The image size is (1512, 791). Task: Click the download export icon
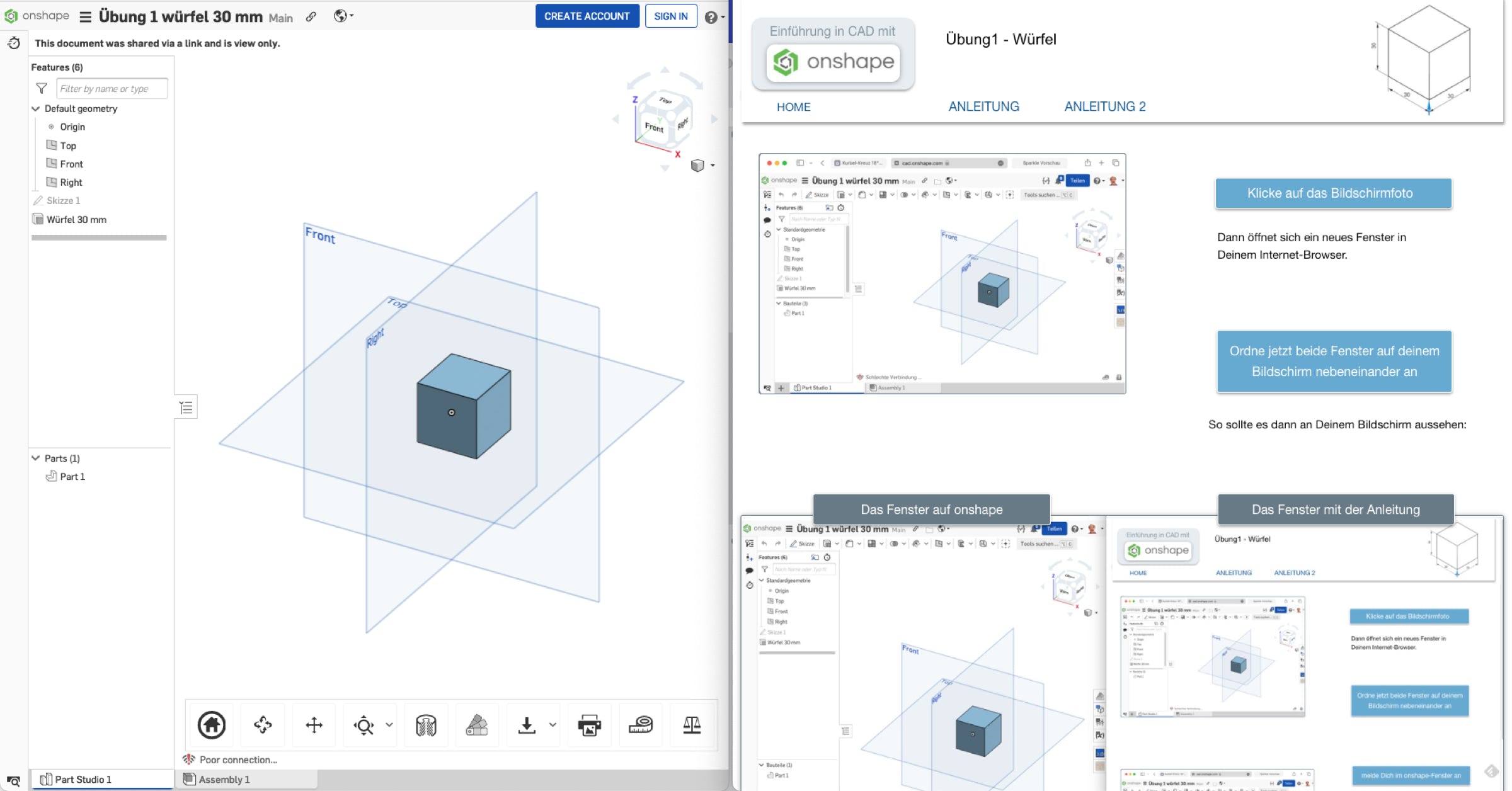pos(527,725)
